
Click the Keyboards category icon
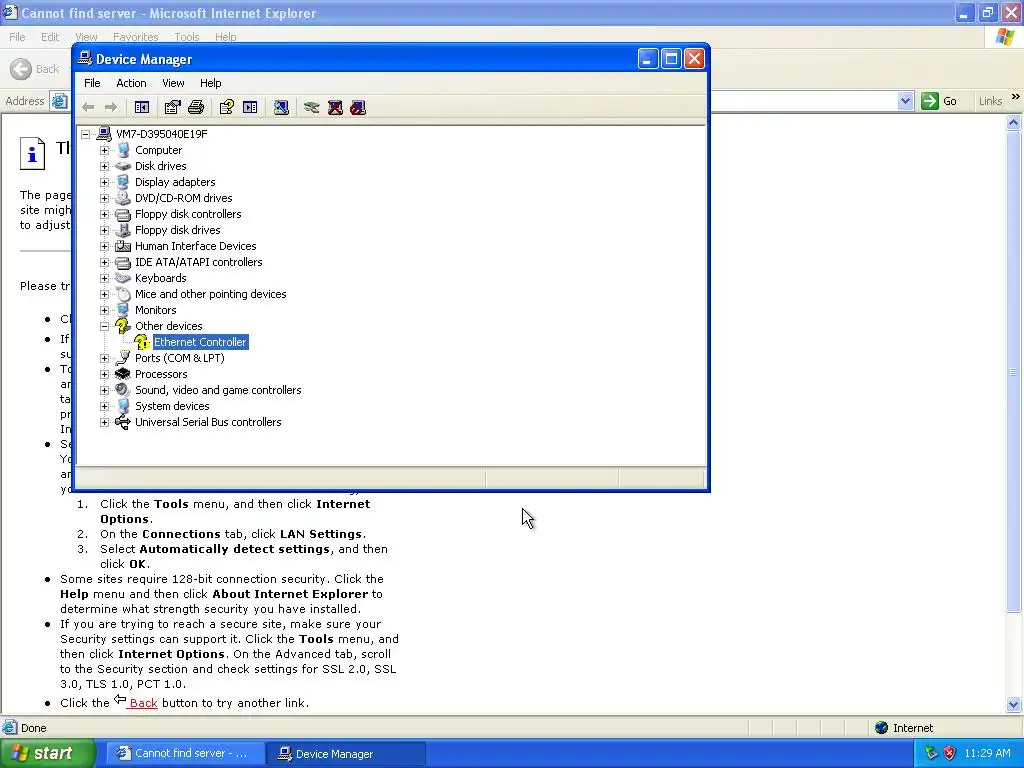(x=123, y=278)
